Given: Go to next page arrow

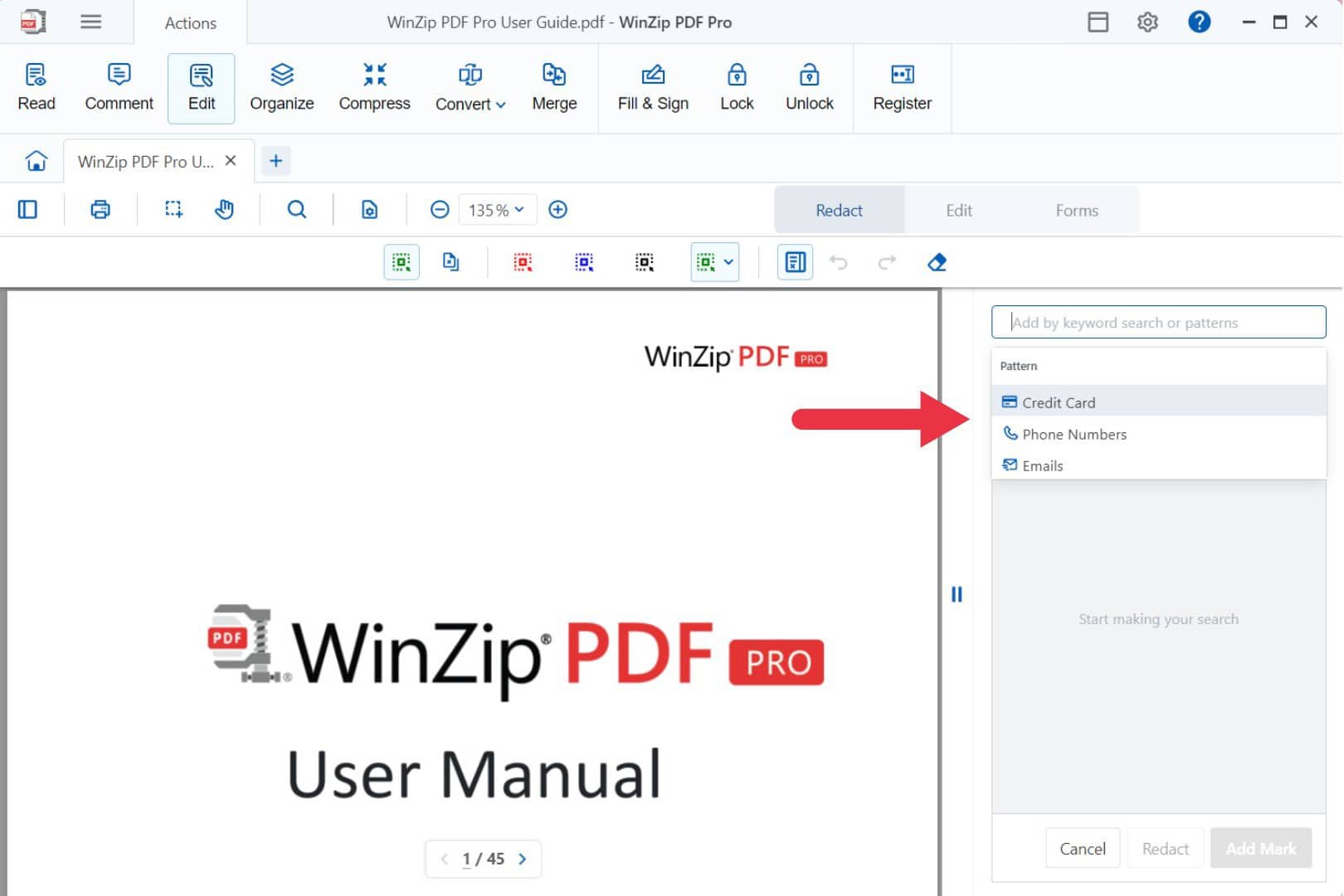Looking at the screenshot, I should click(x=523, y=859).
